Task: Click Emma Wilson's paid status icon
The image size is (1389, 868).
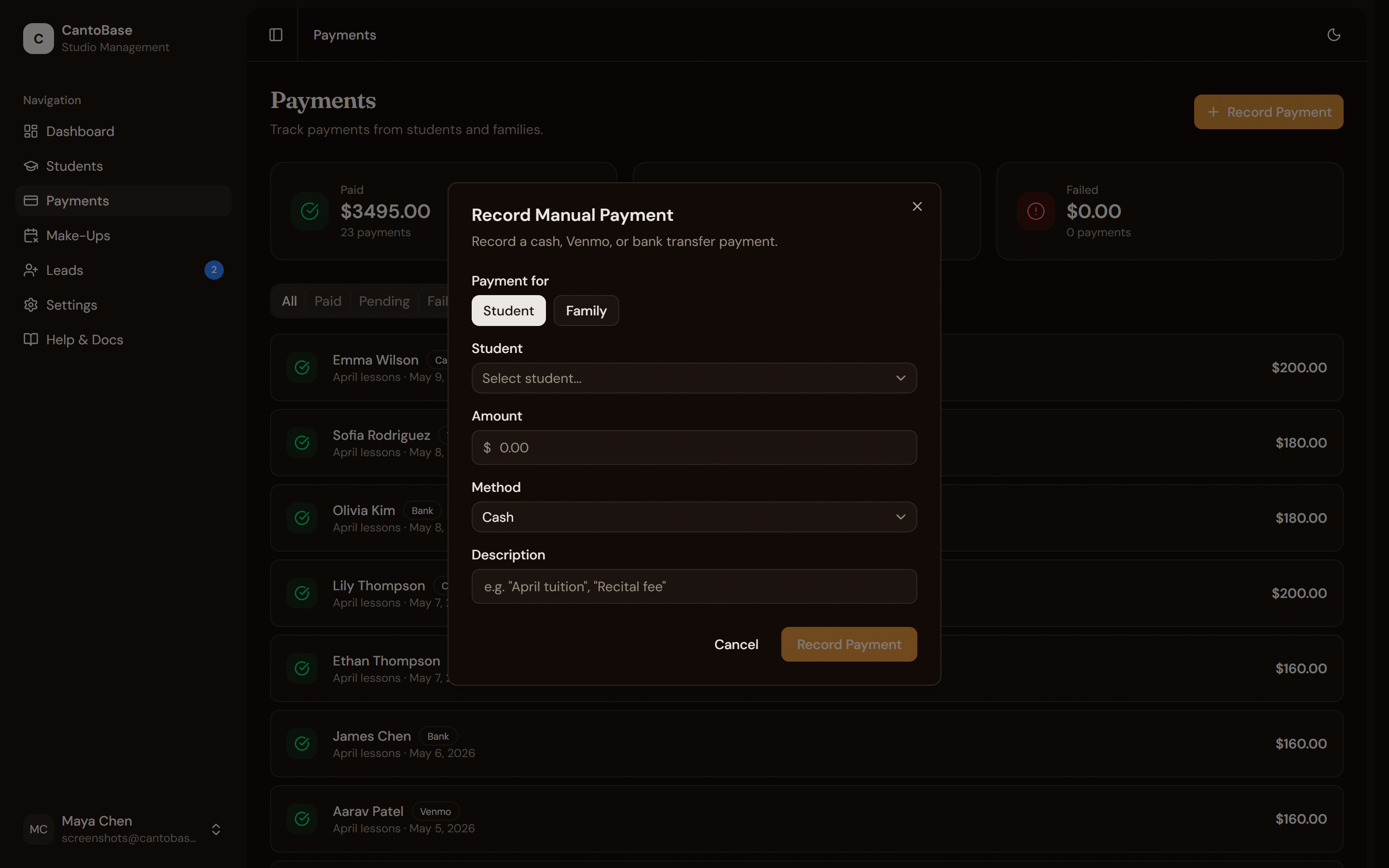Action: 302,367
